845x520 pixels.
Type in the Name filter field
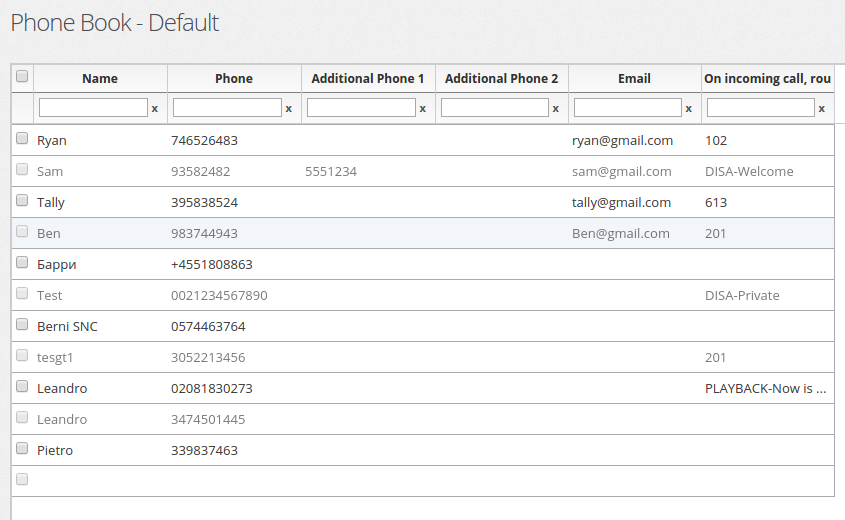coord(93,107)
